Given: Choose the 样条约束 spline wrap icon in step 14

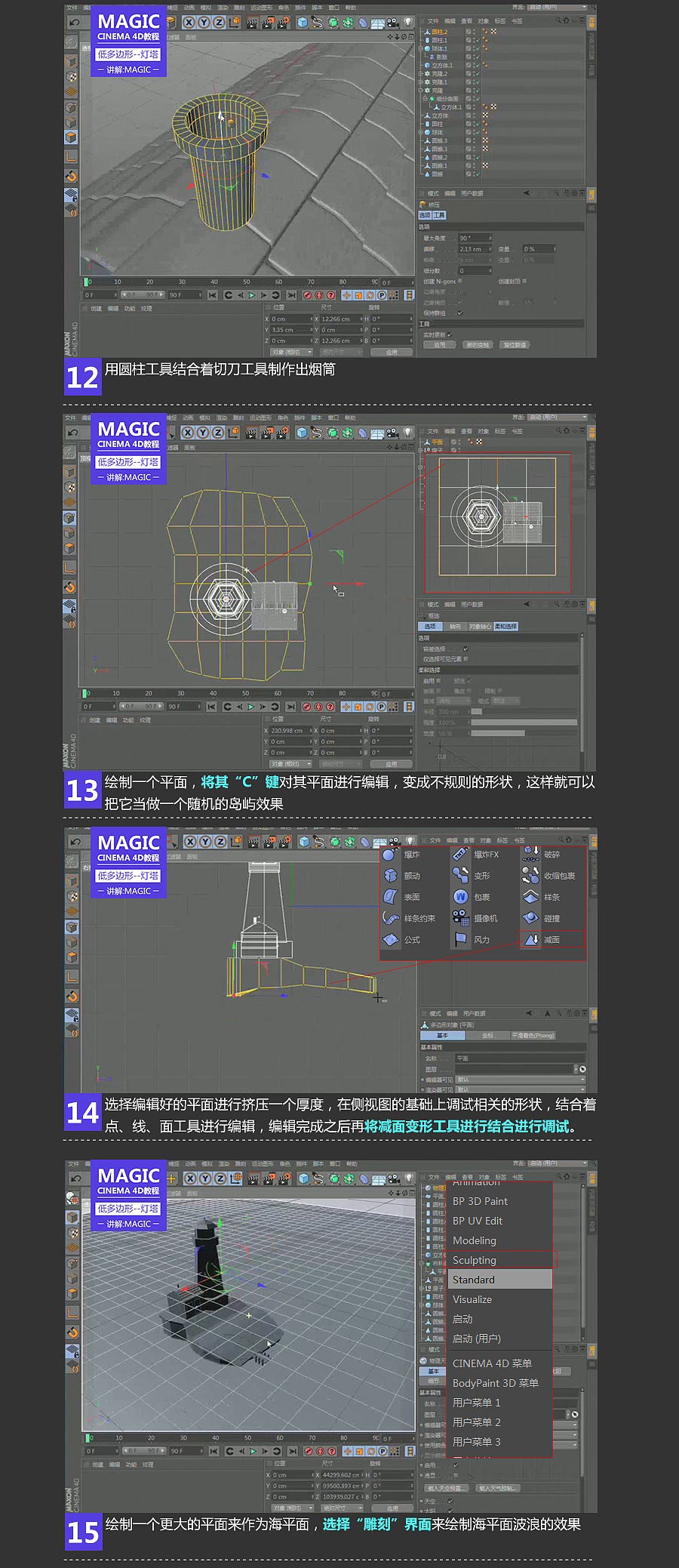Looking at the screenshot, I should pyautogui.click(x=390, y=918).
